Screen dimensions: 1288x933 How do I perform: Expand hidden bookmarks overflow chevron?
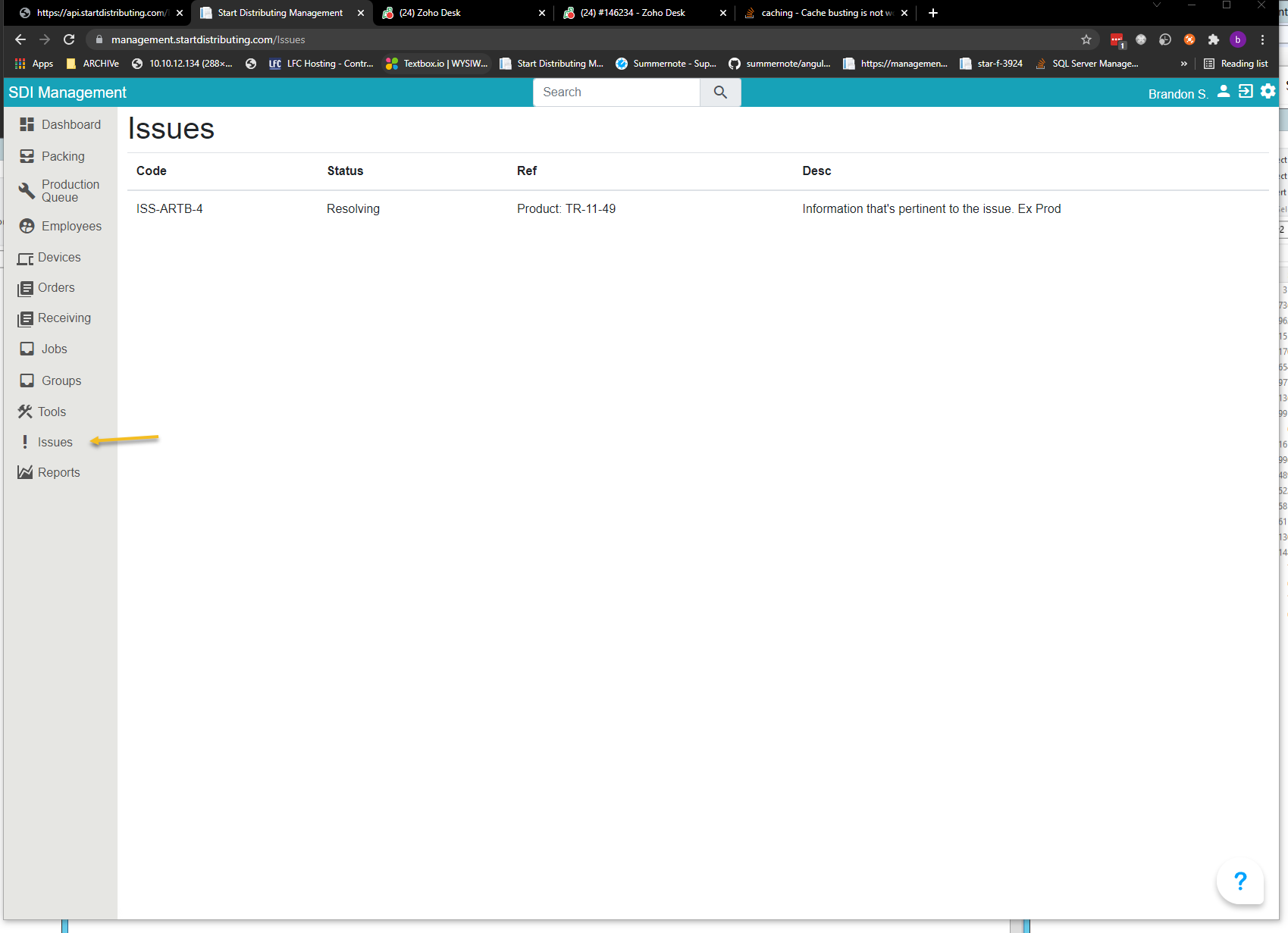1183,64
